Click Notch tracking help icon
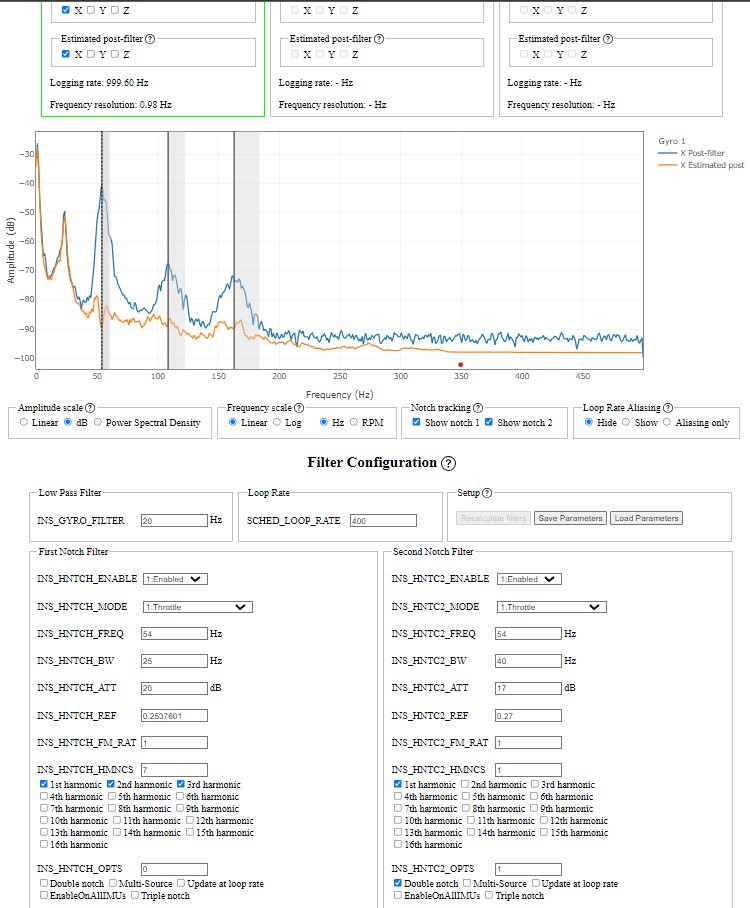 pyautogui.click(x=477, y=408)
